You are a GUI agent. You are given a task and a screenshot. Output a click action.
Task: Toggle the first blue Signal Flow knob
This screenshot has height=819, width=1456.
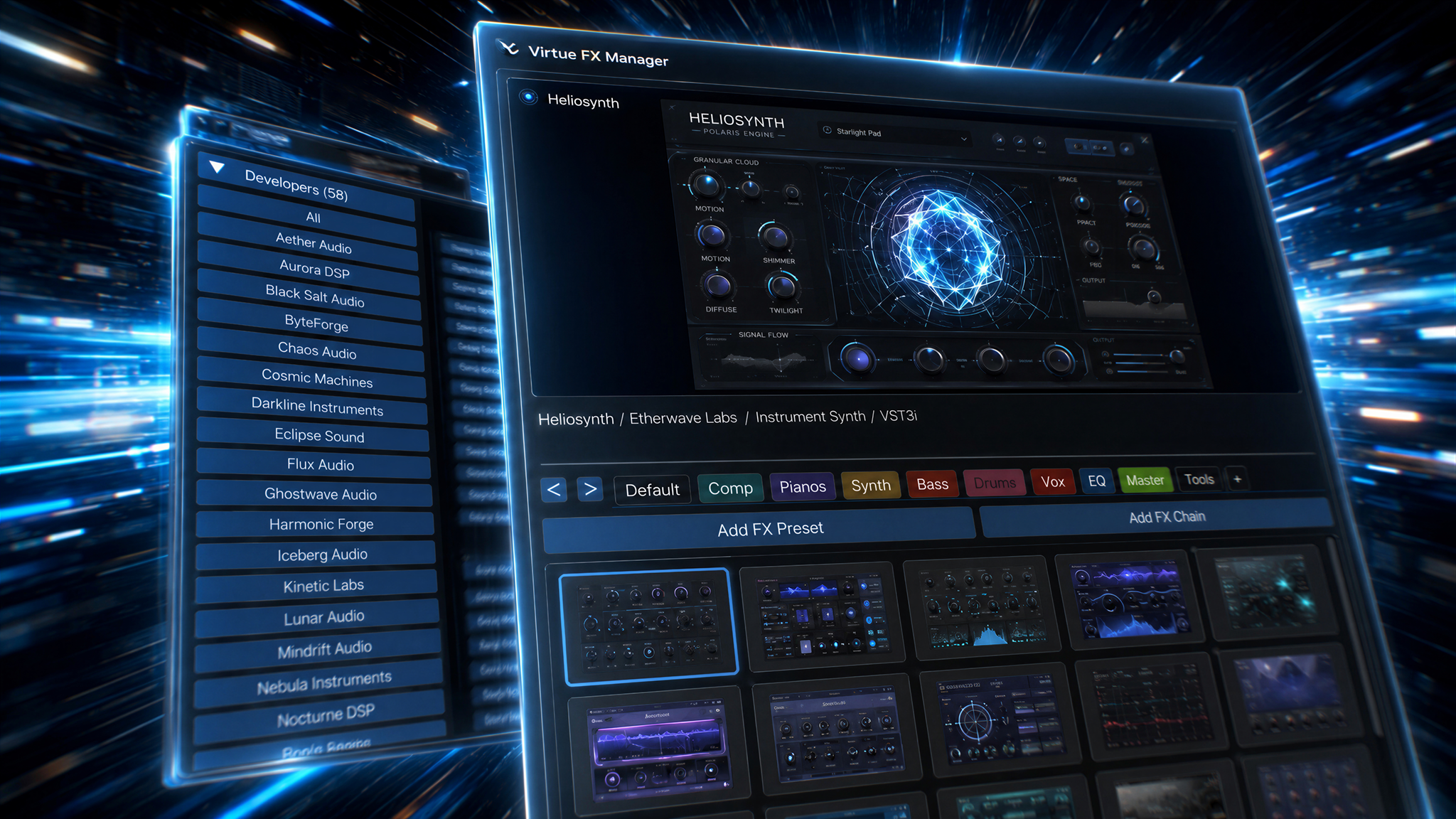pyautogui.click(x=857, y=359)
